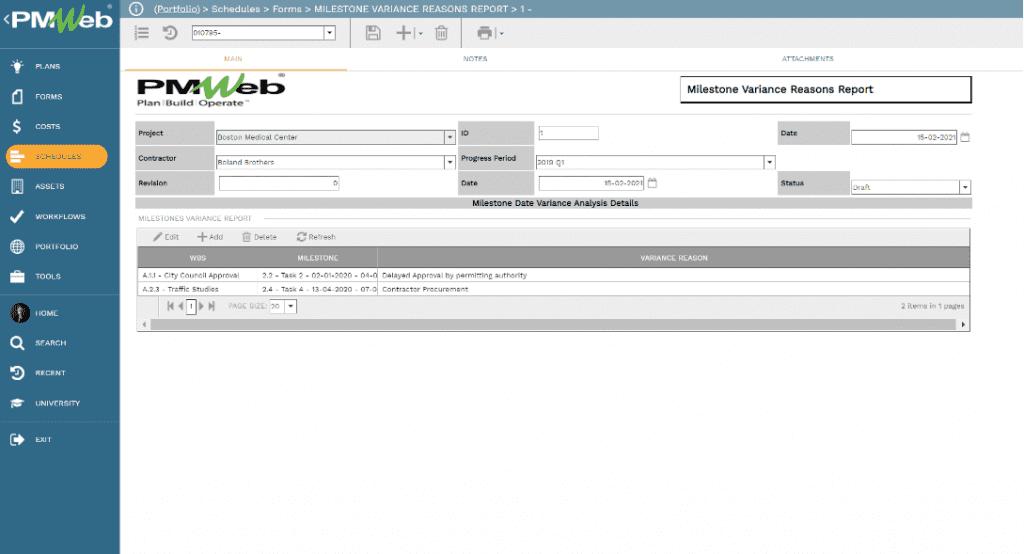Open the Progress Period dropdown arrow

(x=769, y=162)
